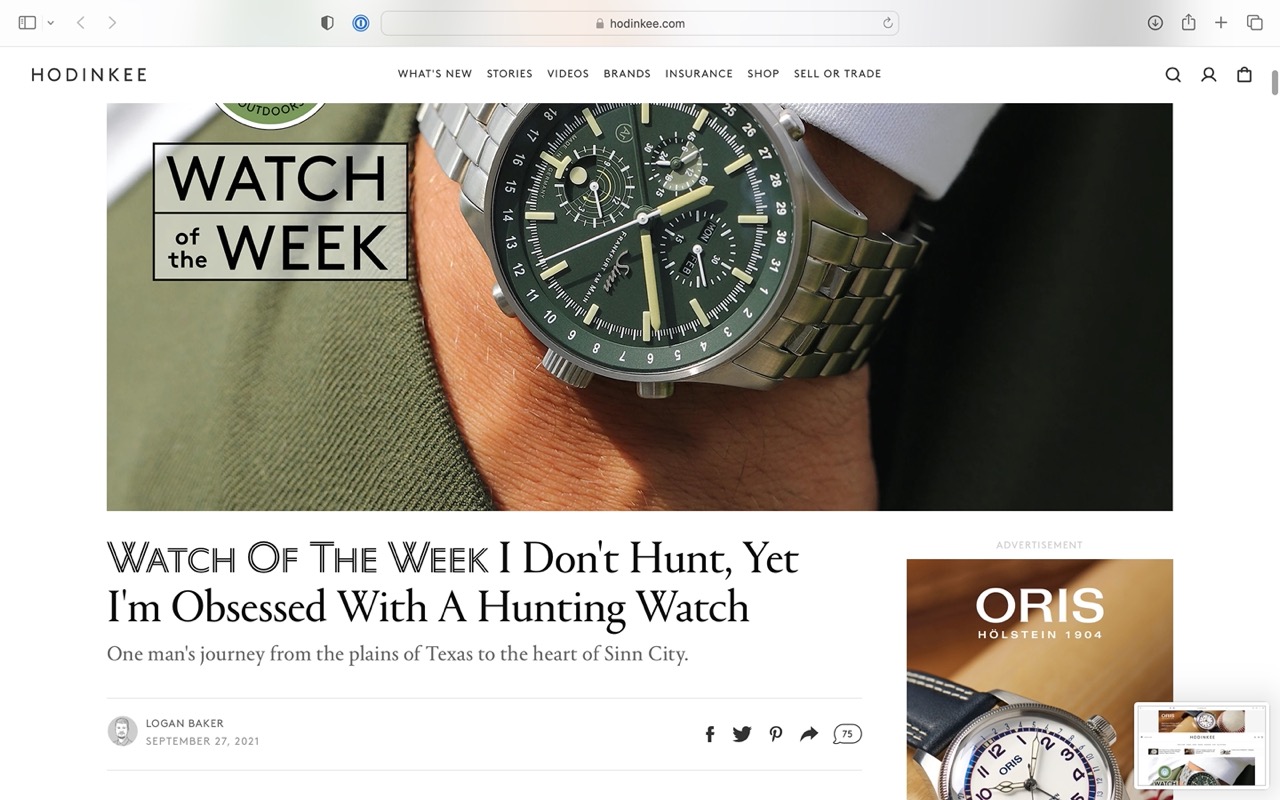Toggle the Safari sidebar
Screen dimensions: 1280x800
point(27,23)
